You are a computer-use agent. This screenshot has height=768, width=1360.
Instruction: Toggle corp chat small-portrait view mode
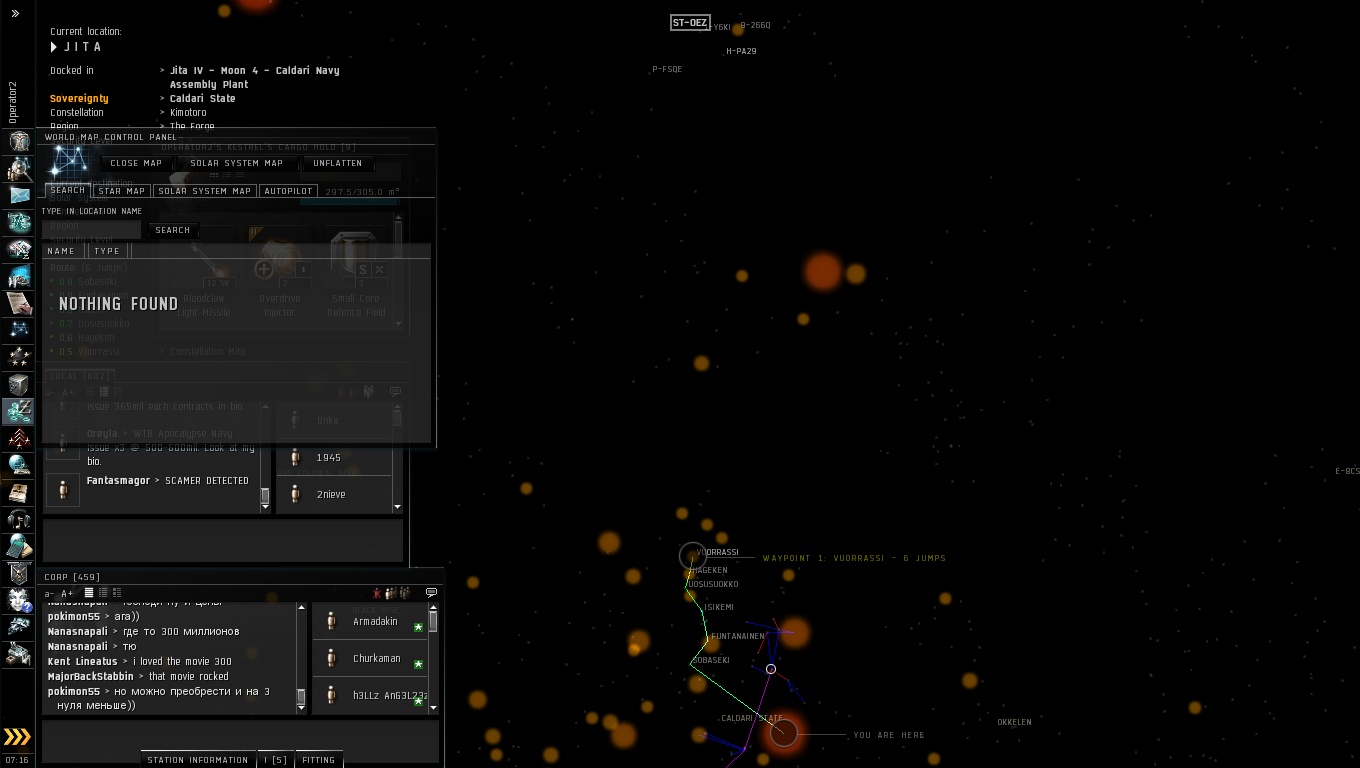point(103,593)
